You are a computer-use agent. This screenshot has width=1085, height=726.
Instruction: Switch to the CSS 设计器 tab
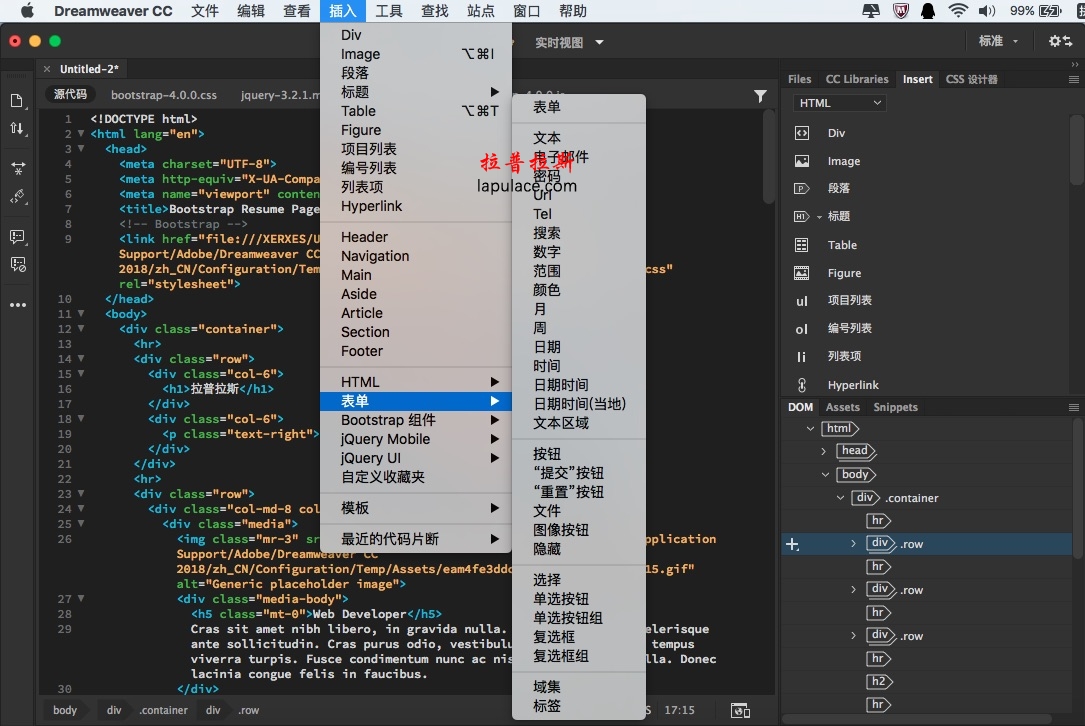pos(971,79)
